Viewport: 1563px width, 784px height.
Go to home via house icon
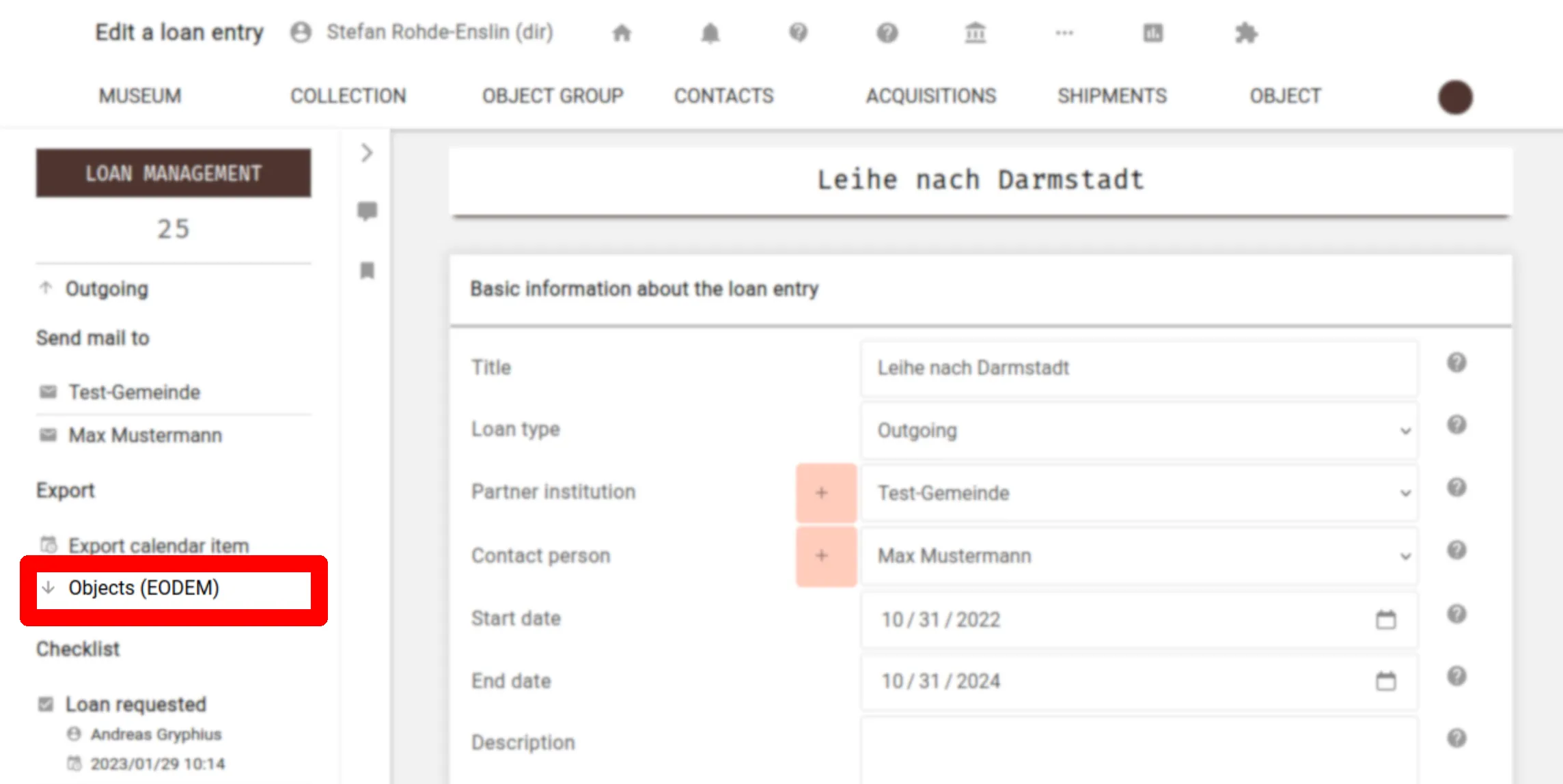621,33
